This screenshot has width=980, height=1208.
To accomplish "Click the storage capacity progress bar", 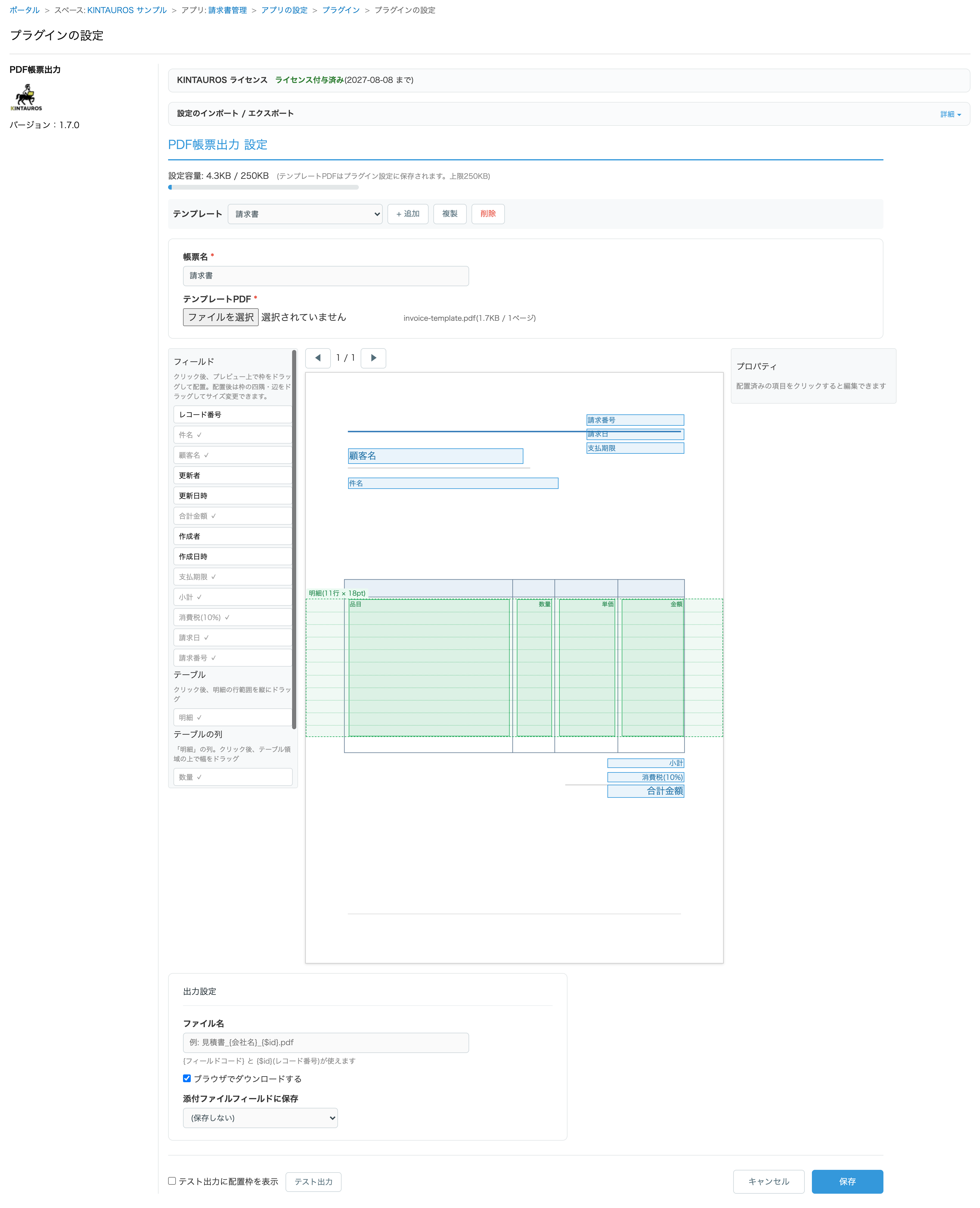I will point(263,188).
